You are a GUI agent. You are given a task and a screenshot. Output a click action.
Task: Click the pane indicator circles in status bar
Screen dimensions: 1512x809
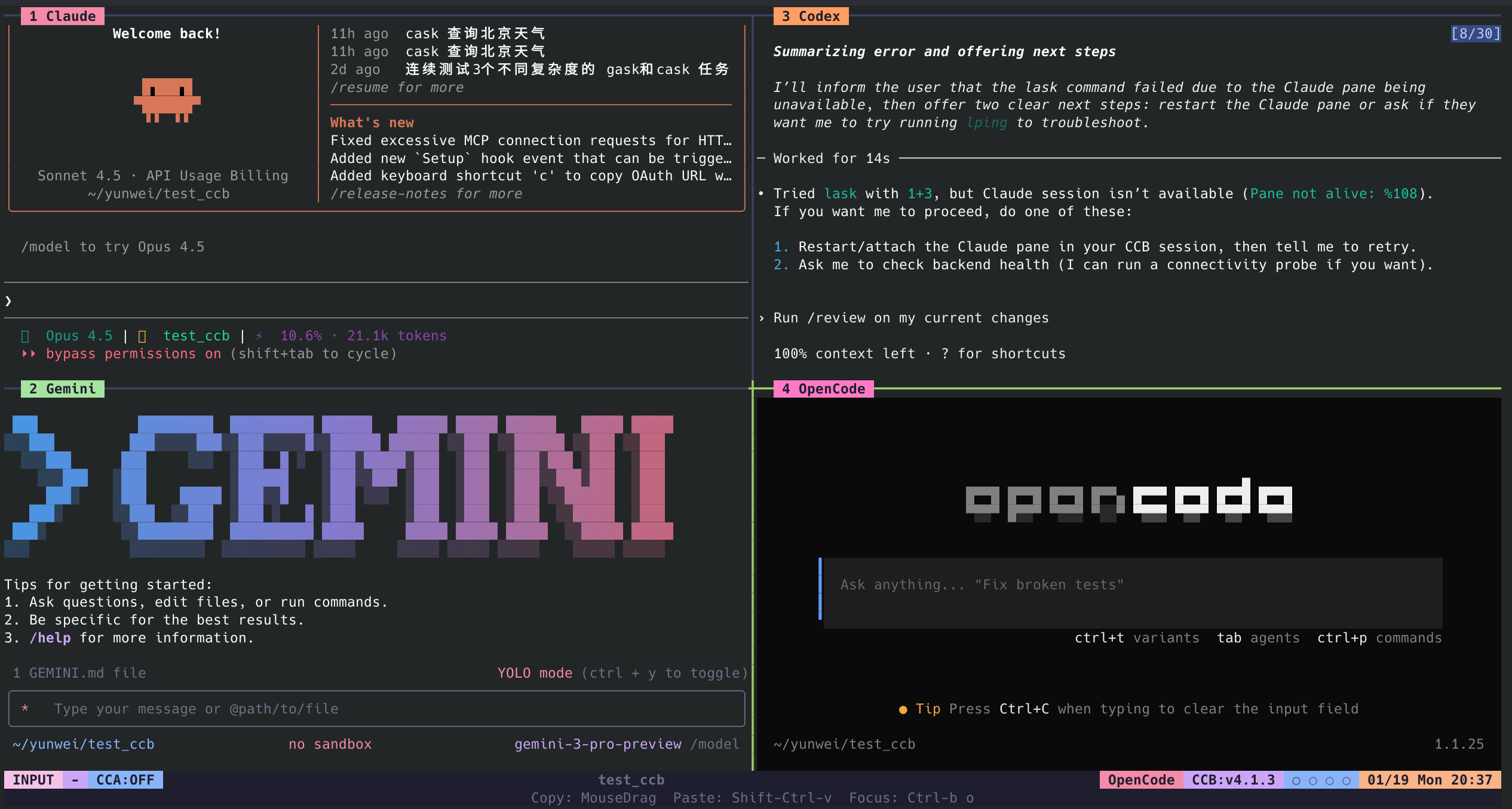(1321, 780)
